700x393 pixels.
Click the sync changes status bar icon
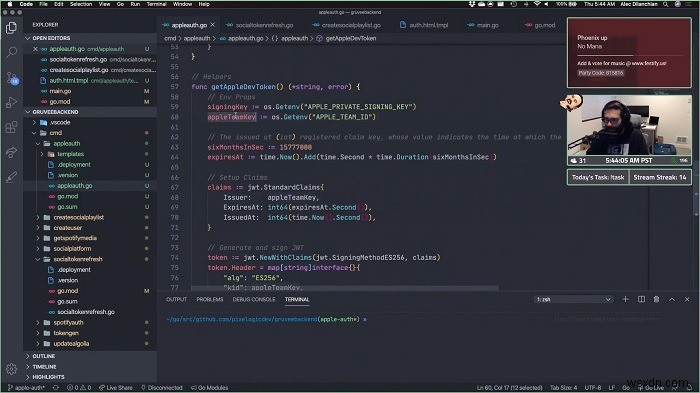pos(56,388)
